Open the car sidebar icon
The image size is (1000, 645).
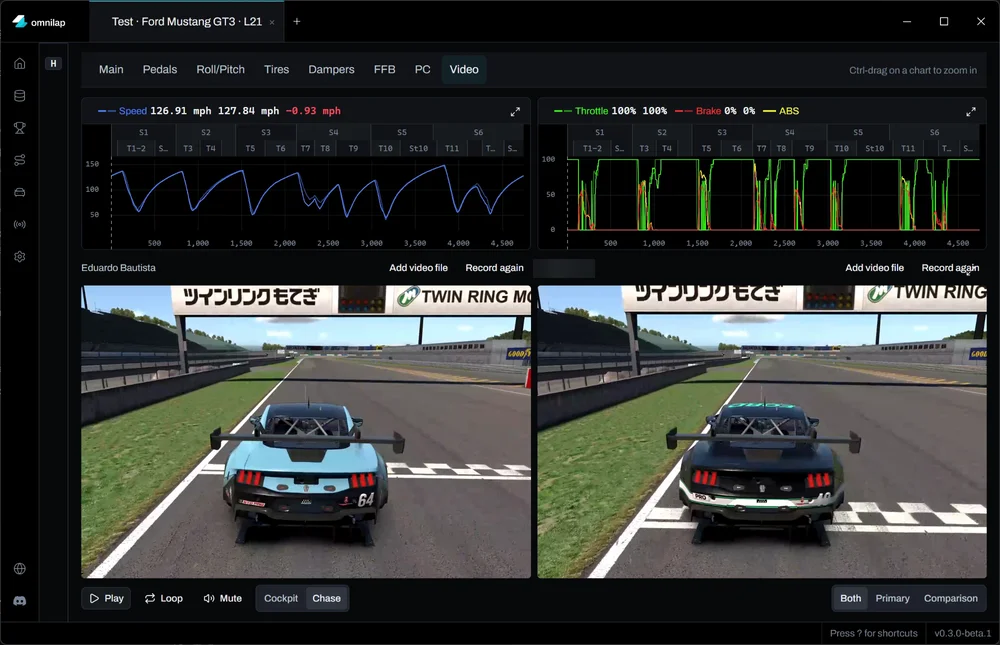(x=20, y=192)
